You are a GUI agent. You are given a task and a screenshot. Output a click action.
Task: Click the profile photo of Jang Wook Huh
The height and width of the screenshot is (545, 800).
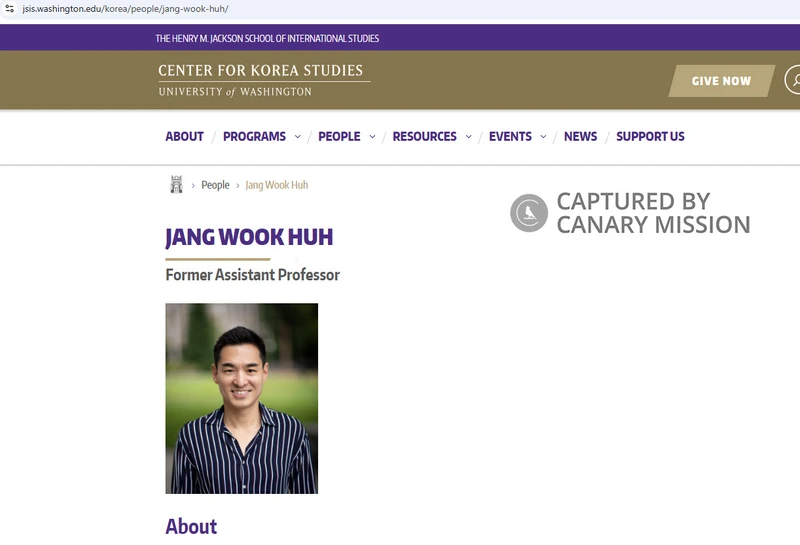point(241,398)
